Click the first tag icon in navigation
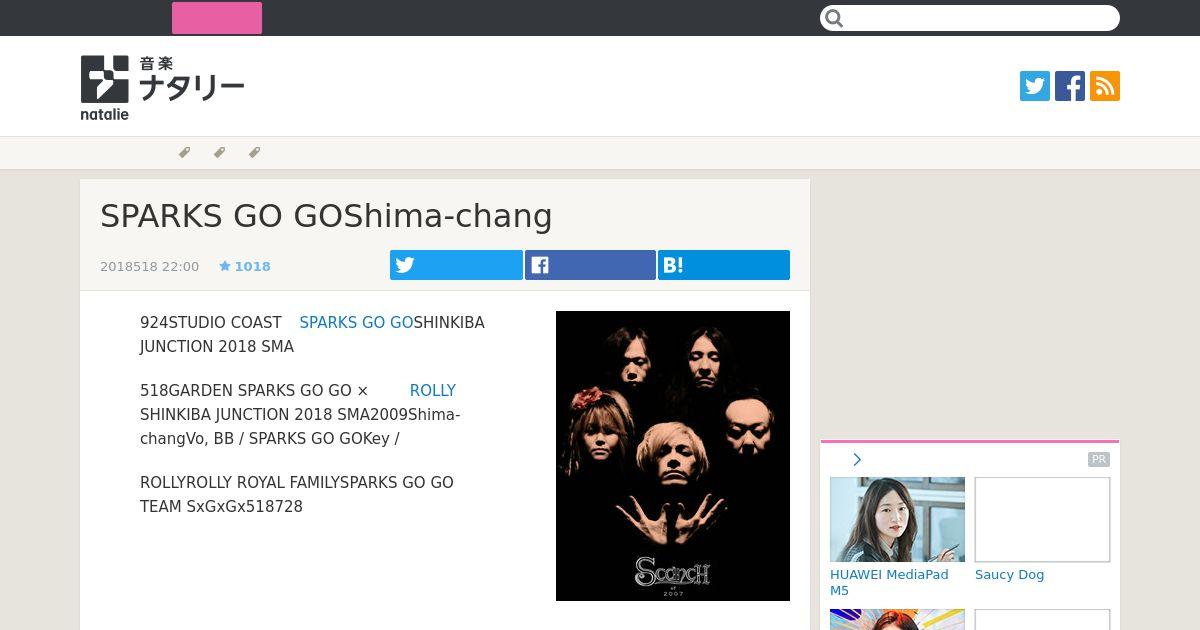Image resolution: width=1200 pixels, height=630 pixels. 184,153
